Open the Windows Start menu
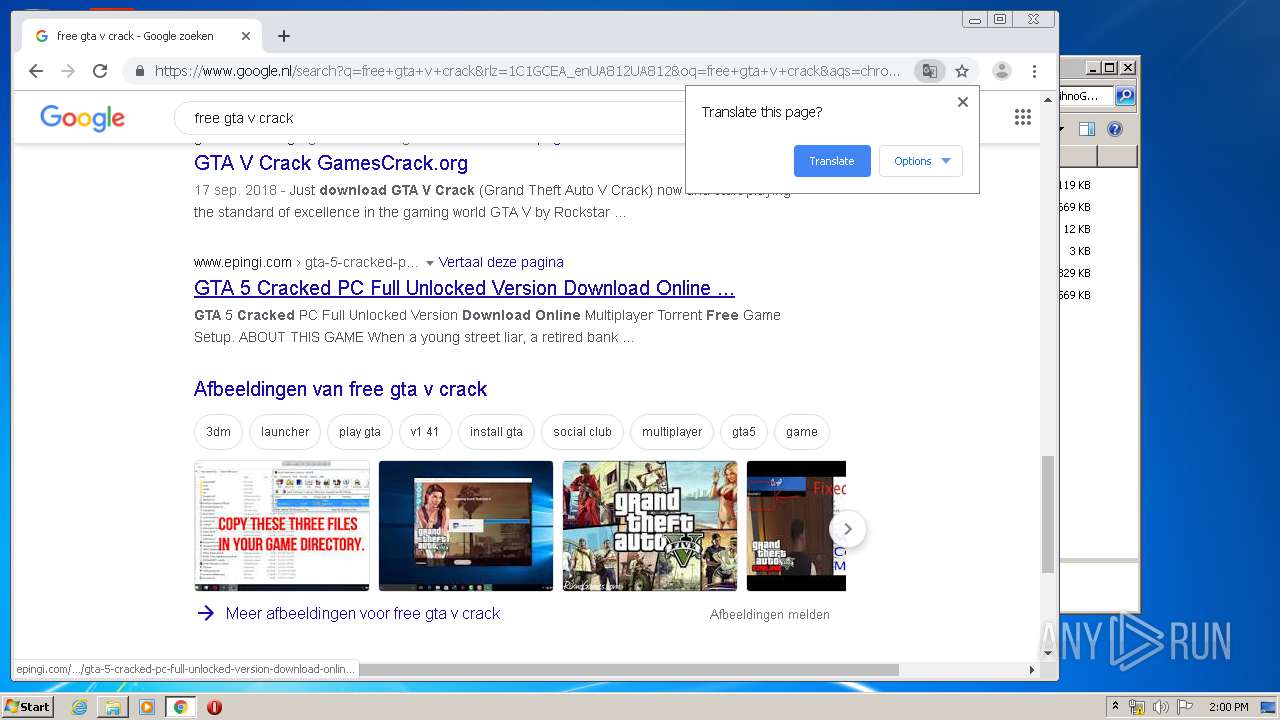This screenshot has height=720, width=1280. [x=27, y=707]
